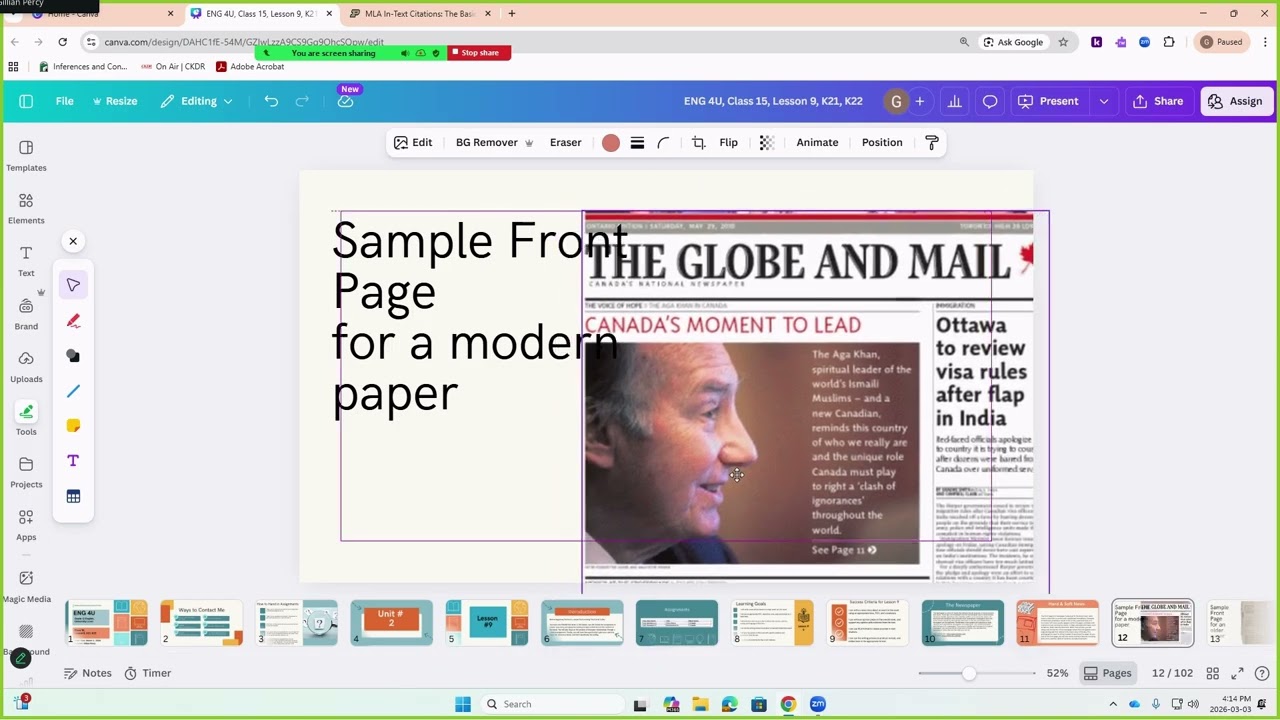1280x720 pixels.
Task: Toggle the Canva main menu sidebar
Action: [26, 101]
